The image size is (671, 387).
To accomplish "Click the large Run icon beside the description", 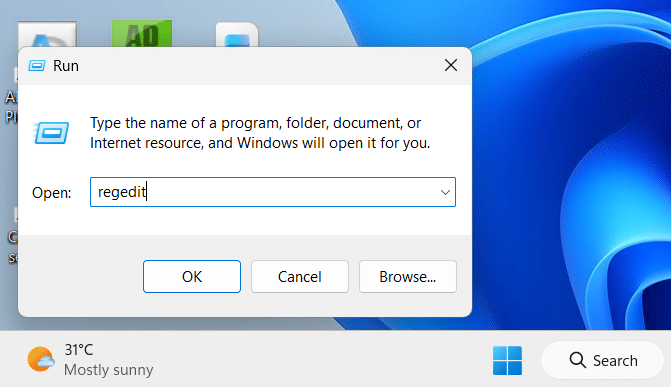I will coord(51,133).
